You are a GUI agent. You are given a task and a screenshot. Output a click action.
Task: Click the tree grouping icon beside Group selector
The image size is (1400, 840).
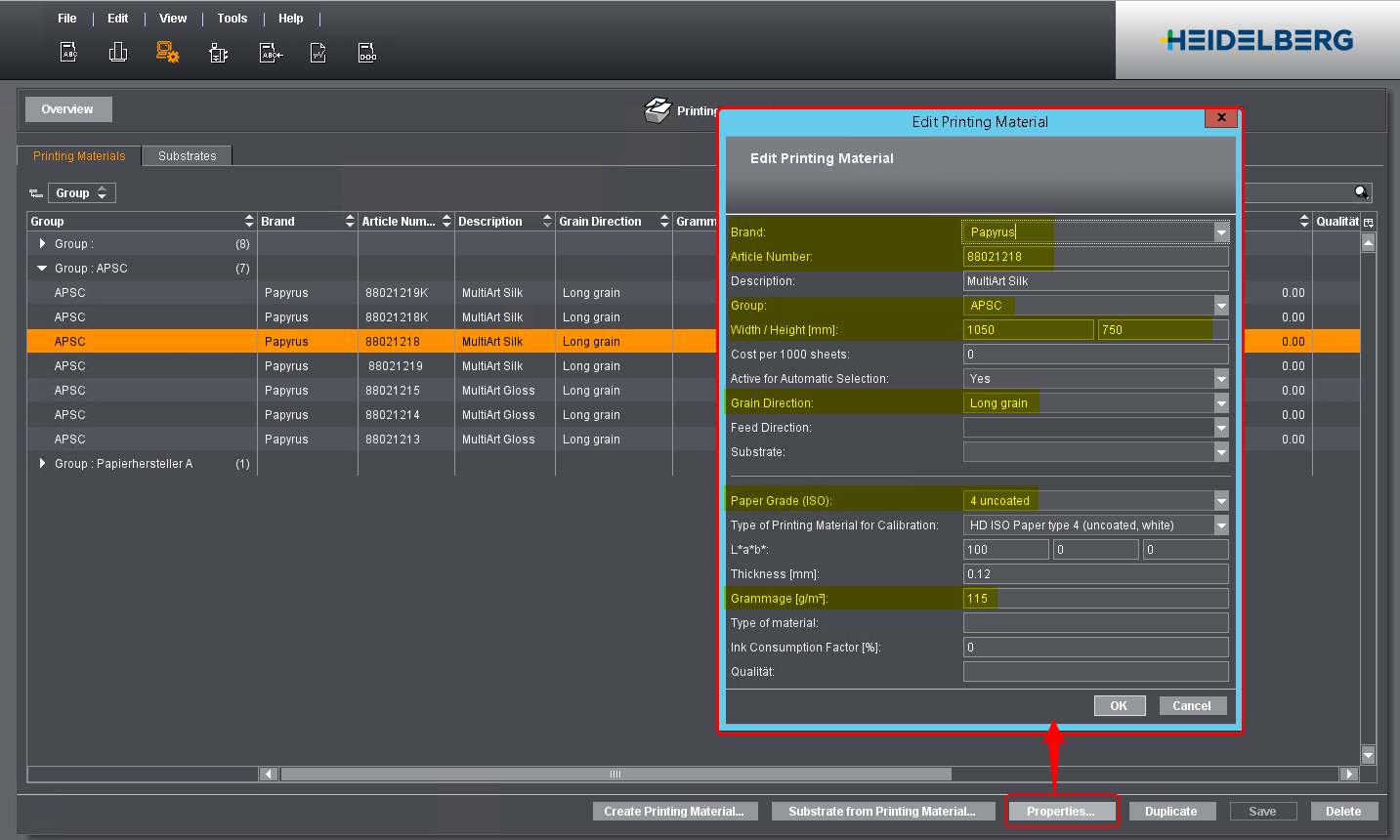36,193
